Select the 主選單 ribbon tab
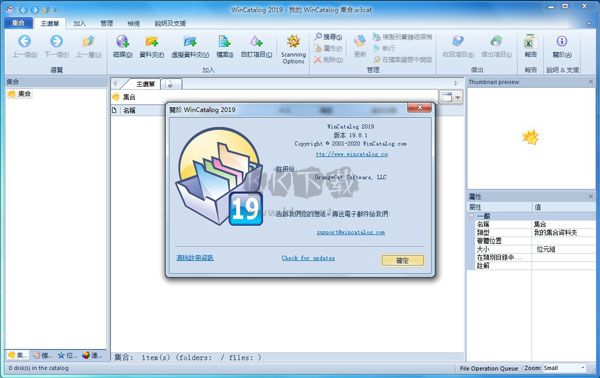This screenshot has height=378, width=600. click(x=50, y=23)
